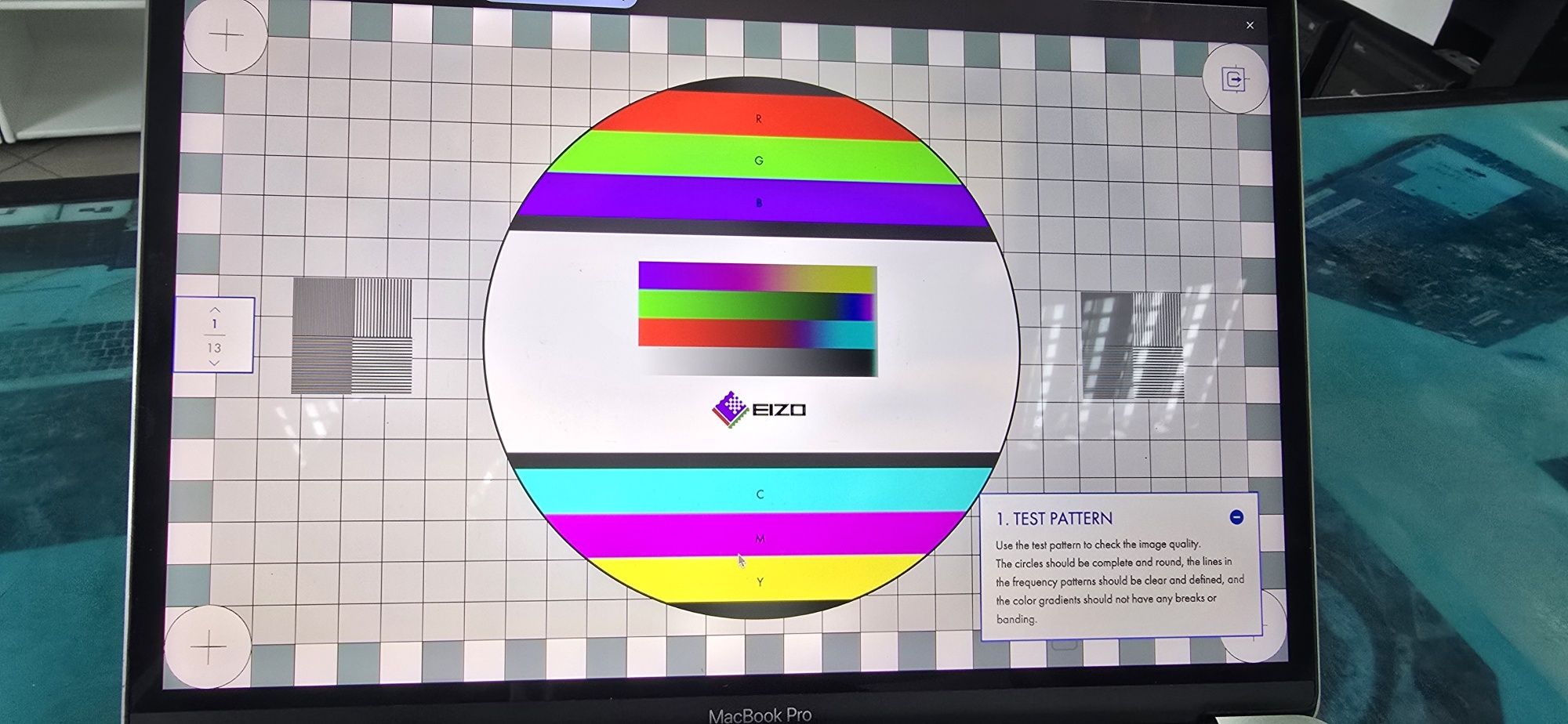Click the "Y" label on yellow bar

760,582
